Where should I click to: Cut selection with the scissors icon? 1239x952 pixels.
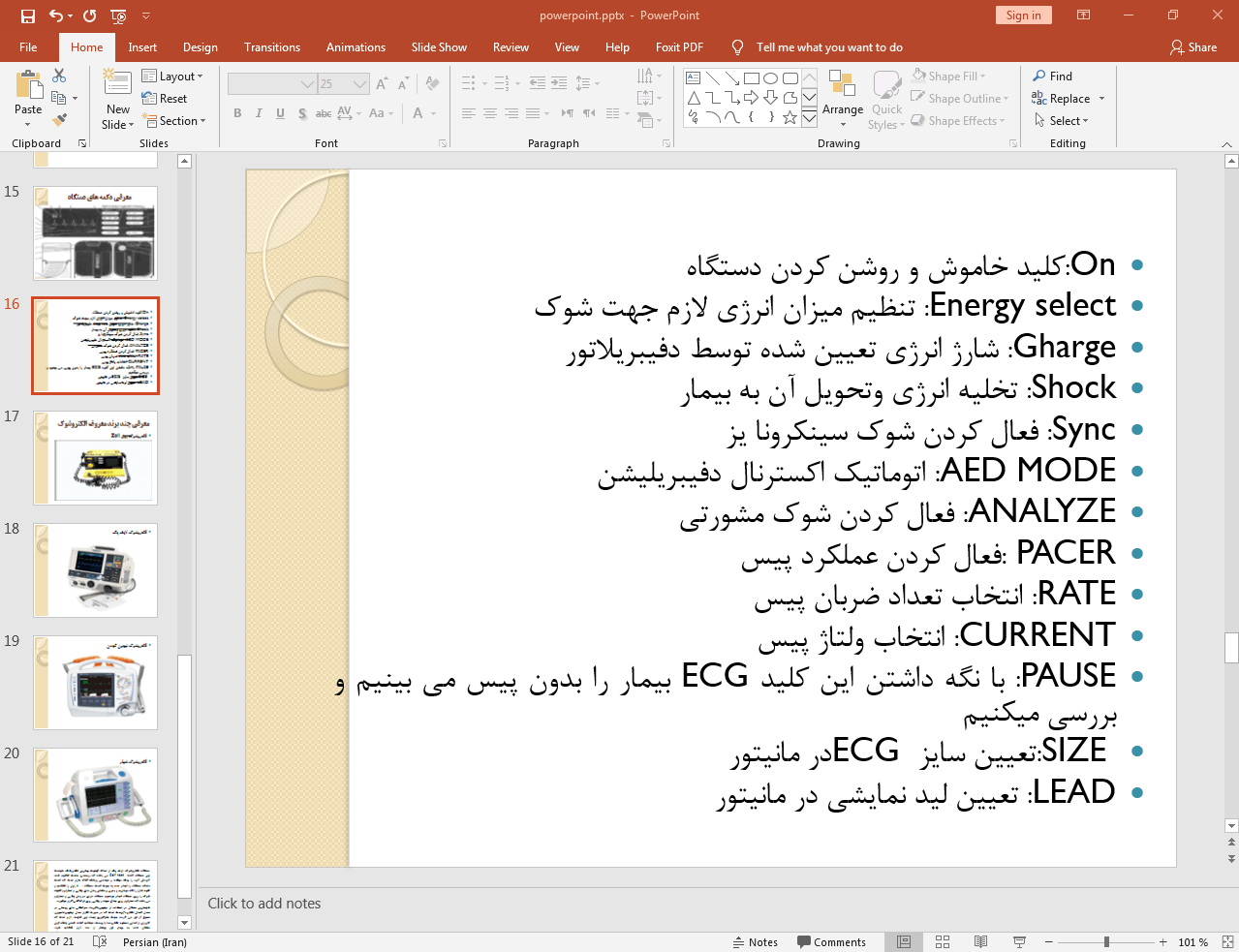[59, 76]
